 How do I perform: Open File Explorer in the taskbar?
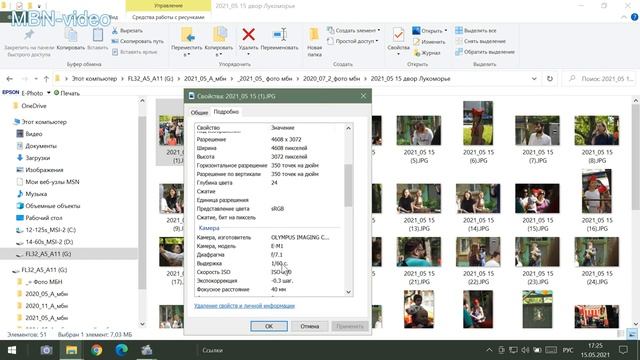click(x=71, y=350)
